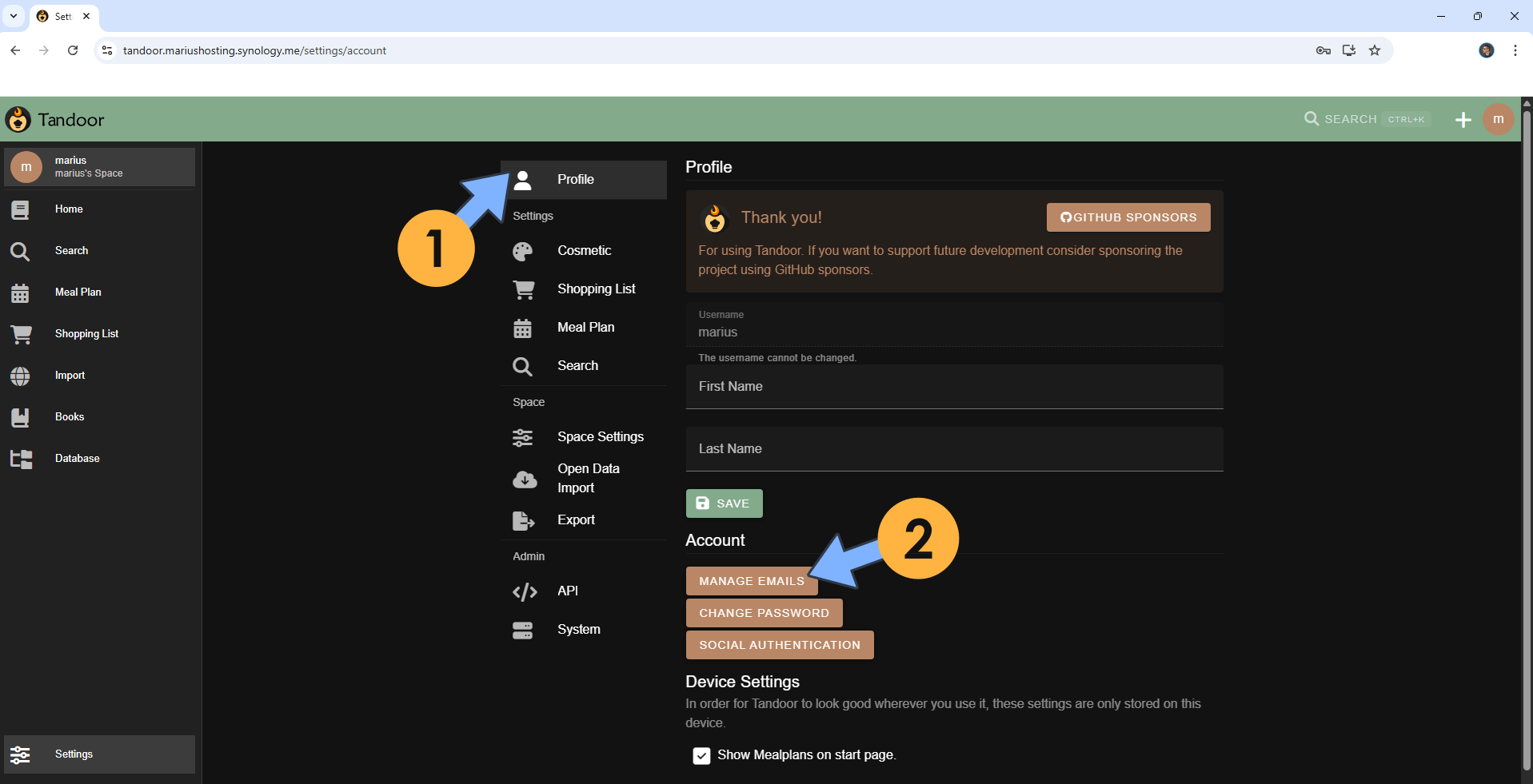Open the Cosmetic settings palette icon
This screenshot has height=784, width=1533.
click(523, 251)
